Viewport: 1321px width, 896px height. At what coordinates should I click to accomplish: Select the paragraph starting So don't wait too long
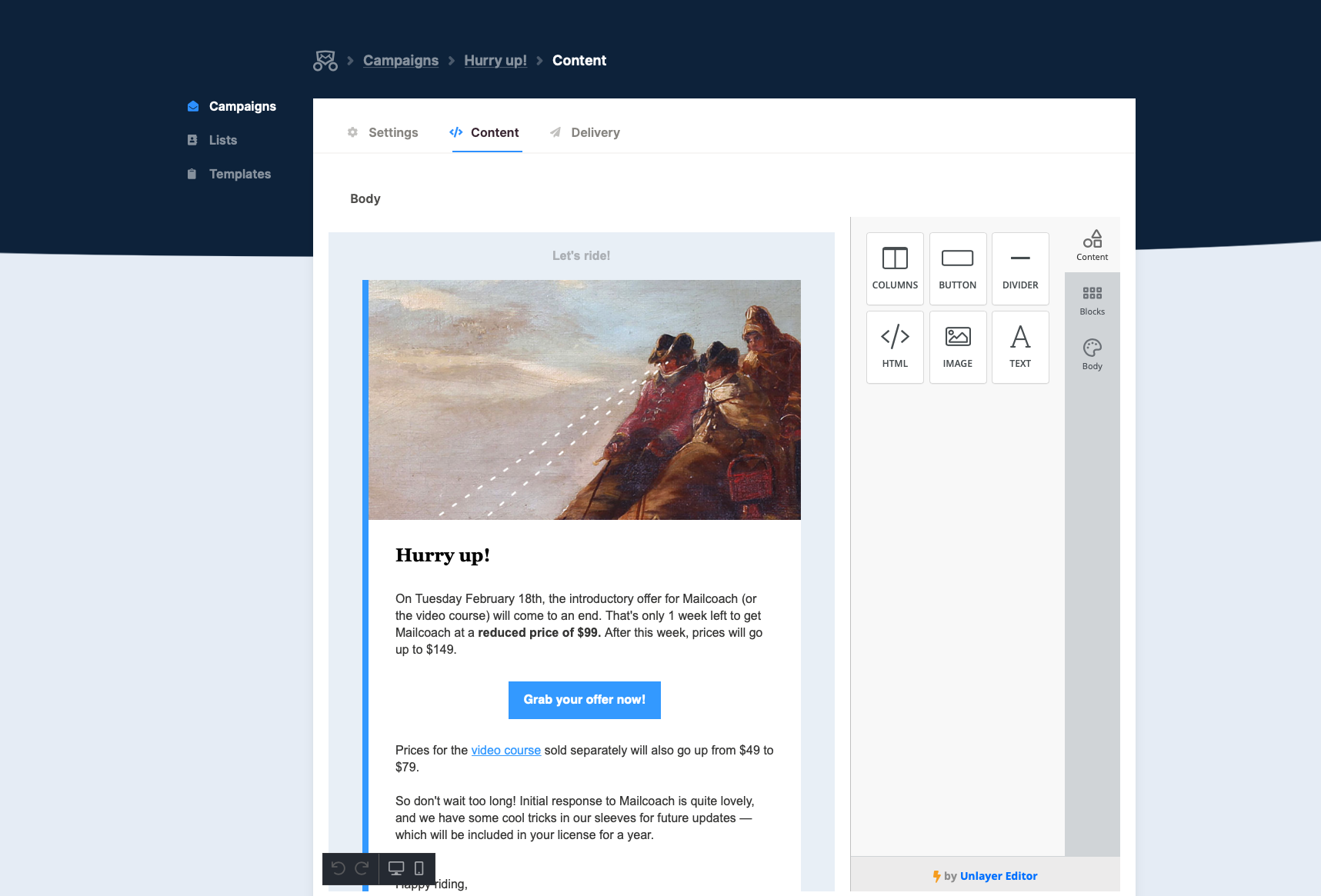[575, 818]
